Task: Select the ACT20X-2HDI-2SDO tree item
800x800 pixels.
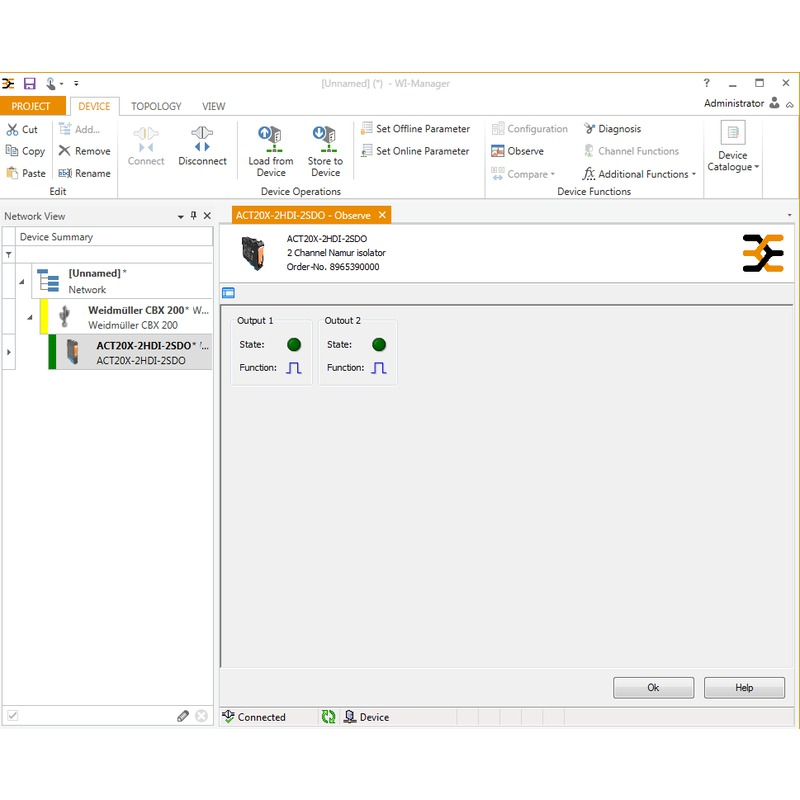Action: tap(131, 352)
